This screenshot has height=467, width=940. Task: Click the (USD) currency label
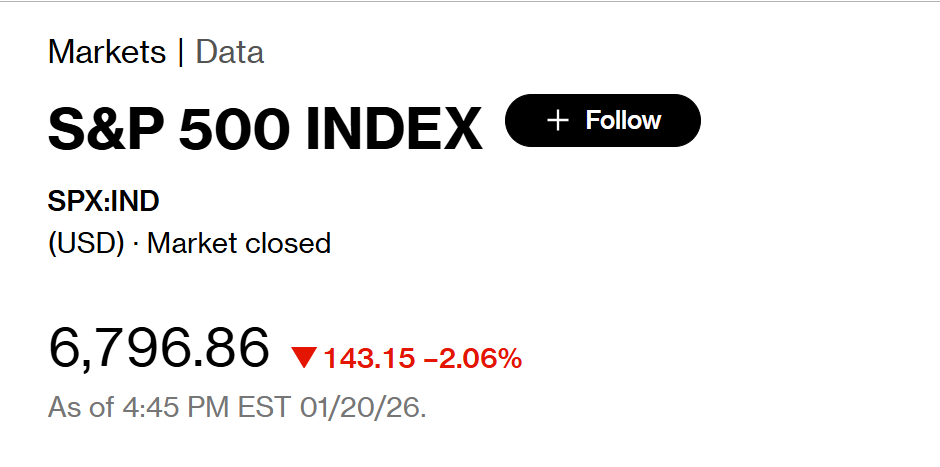(x=86, y=243)
